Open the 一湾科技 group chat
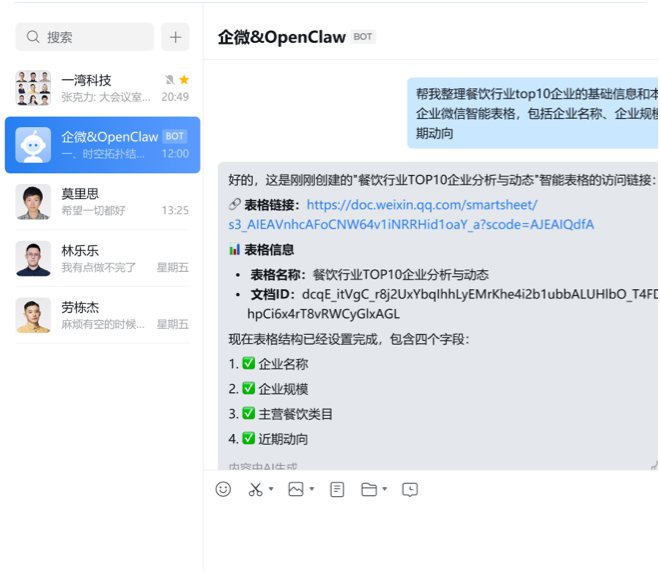The width and height of the screenshot is (660, 572). tap(102, 88)
